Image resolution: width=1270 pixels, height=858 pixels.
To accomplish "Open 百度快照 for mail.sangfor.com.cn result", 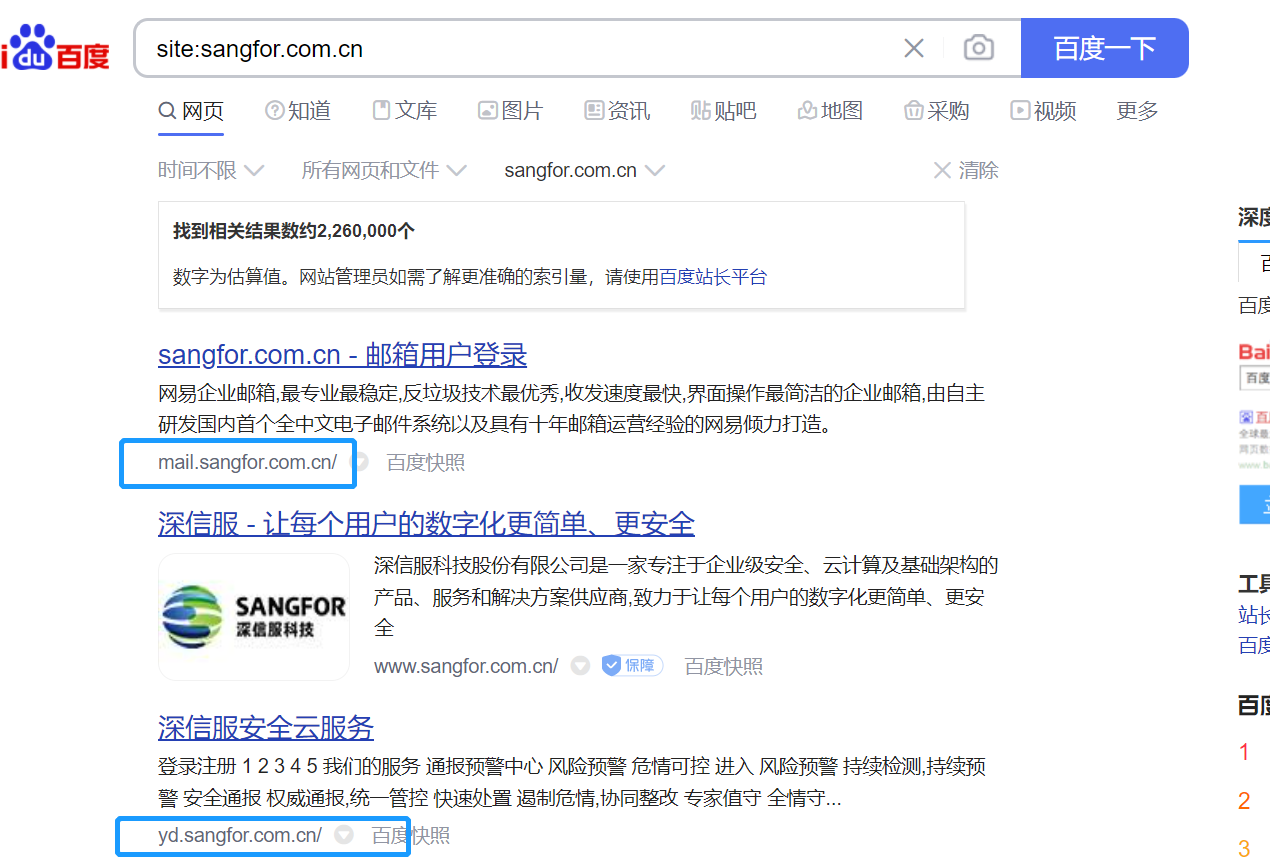I will pos(426,462).
